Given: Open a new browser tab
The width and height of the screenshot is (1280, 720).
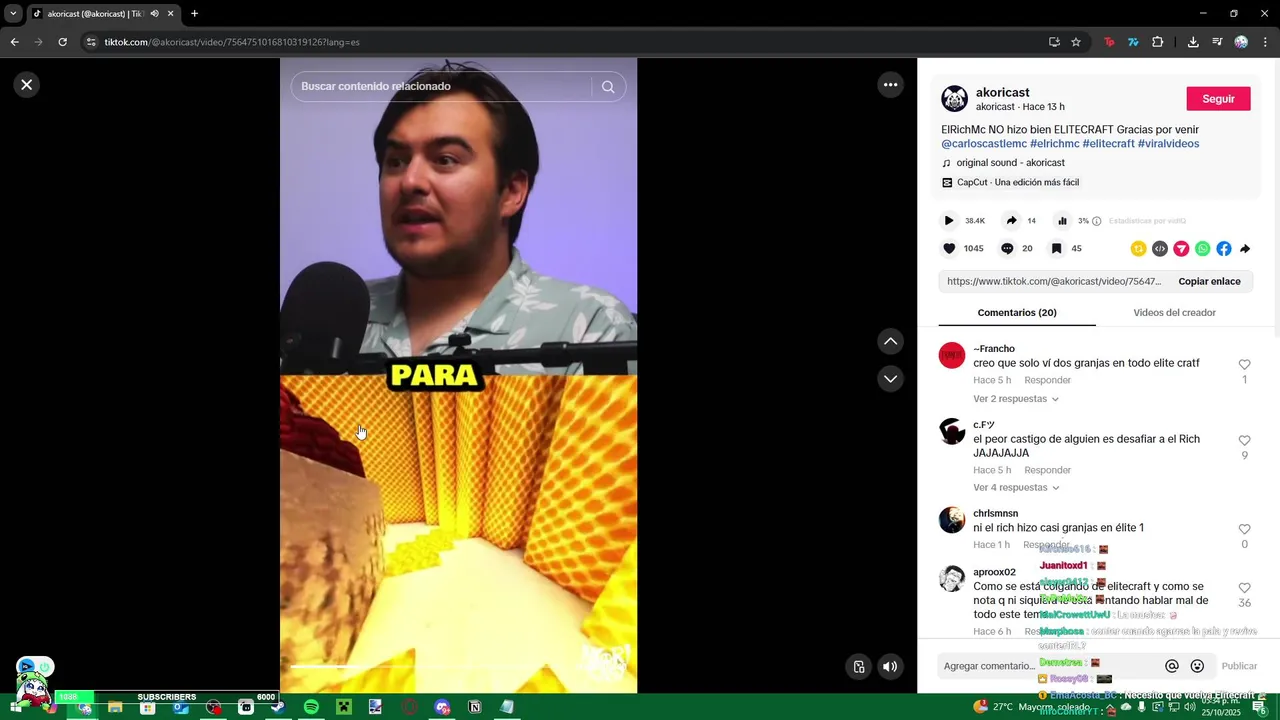Looking at the screenshot, I should coord(194,14).
